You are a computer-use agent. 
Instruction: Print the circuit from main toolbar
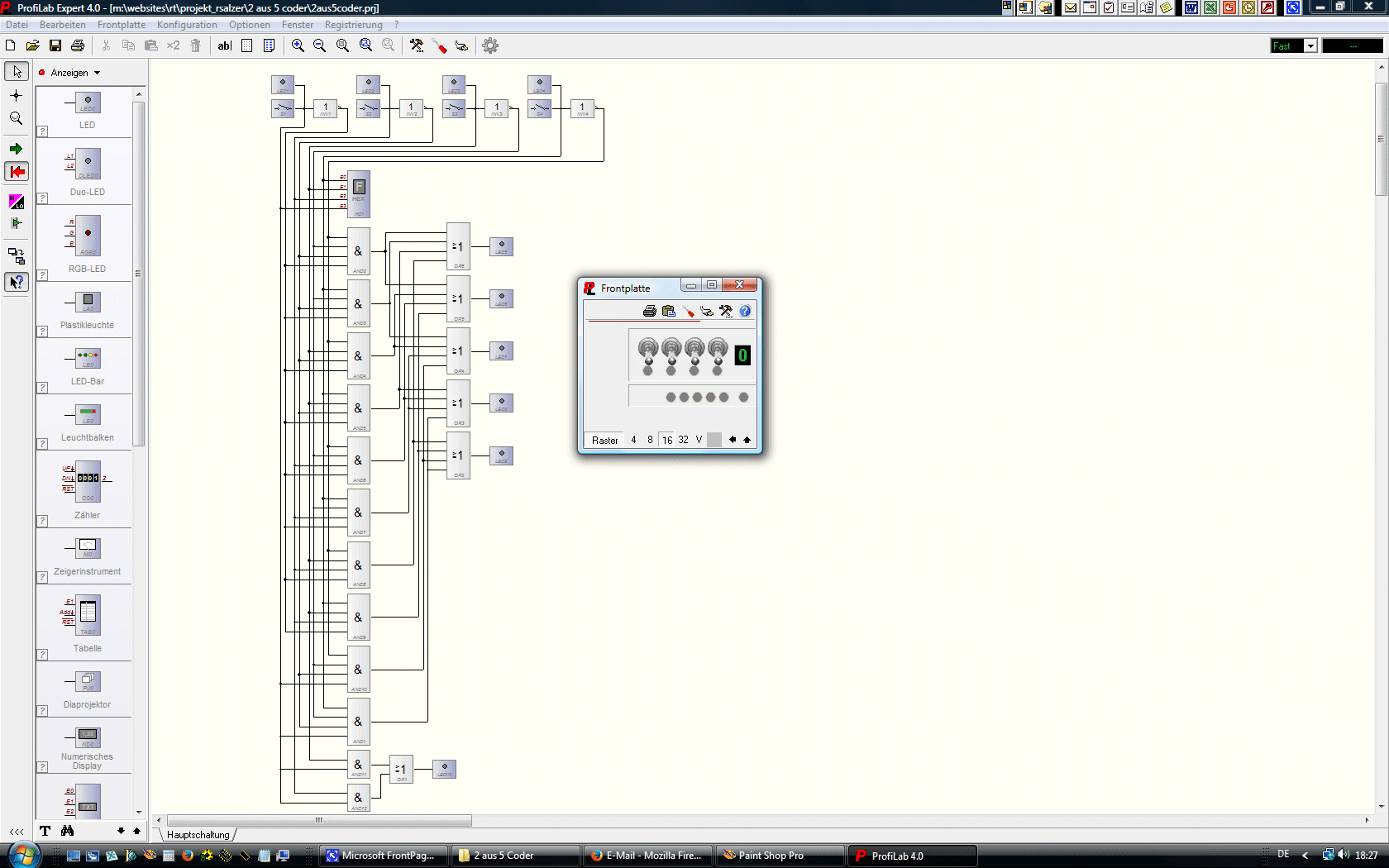pyautogui.click(x=78, y=45)
